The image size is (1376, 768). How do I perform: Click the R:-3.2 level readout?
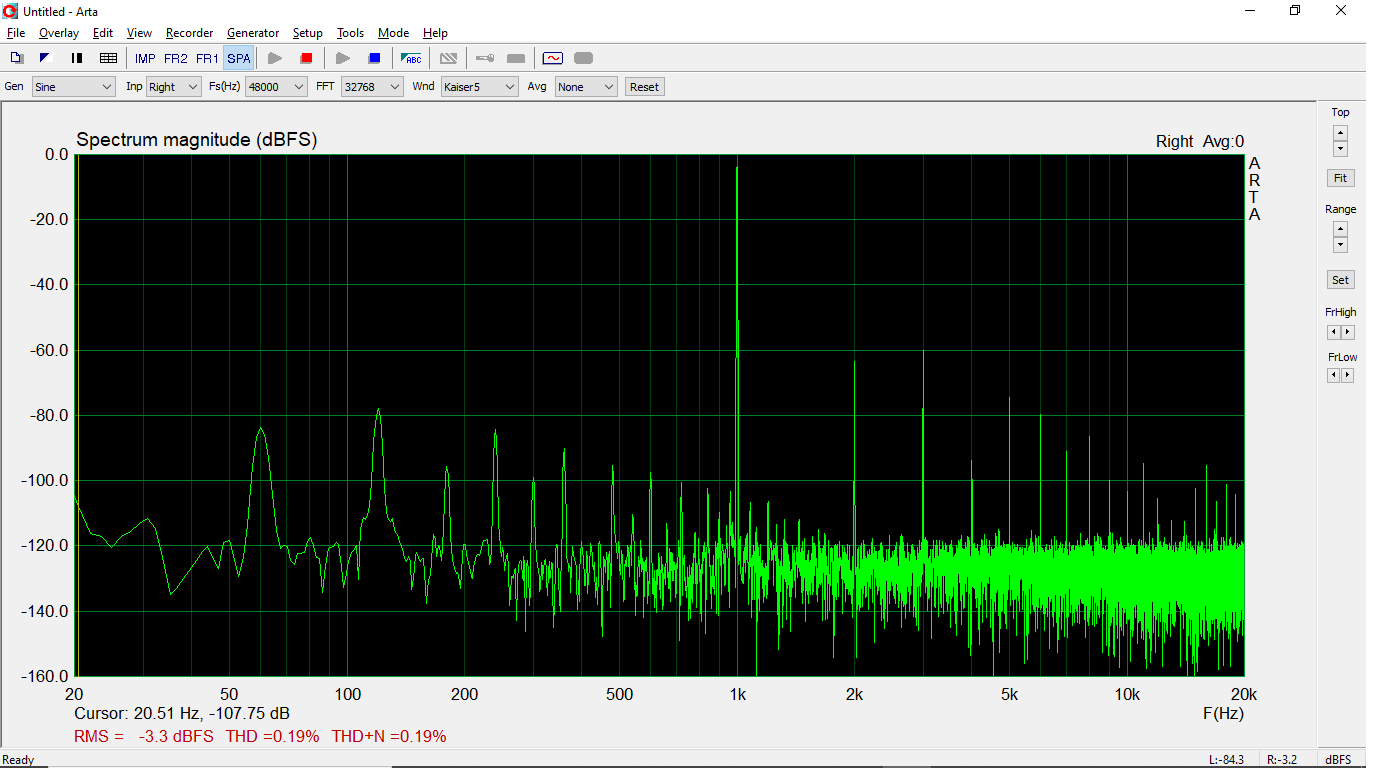pyautogui.click(x=1281, y=760)
